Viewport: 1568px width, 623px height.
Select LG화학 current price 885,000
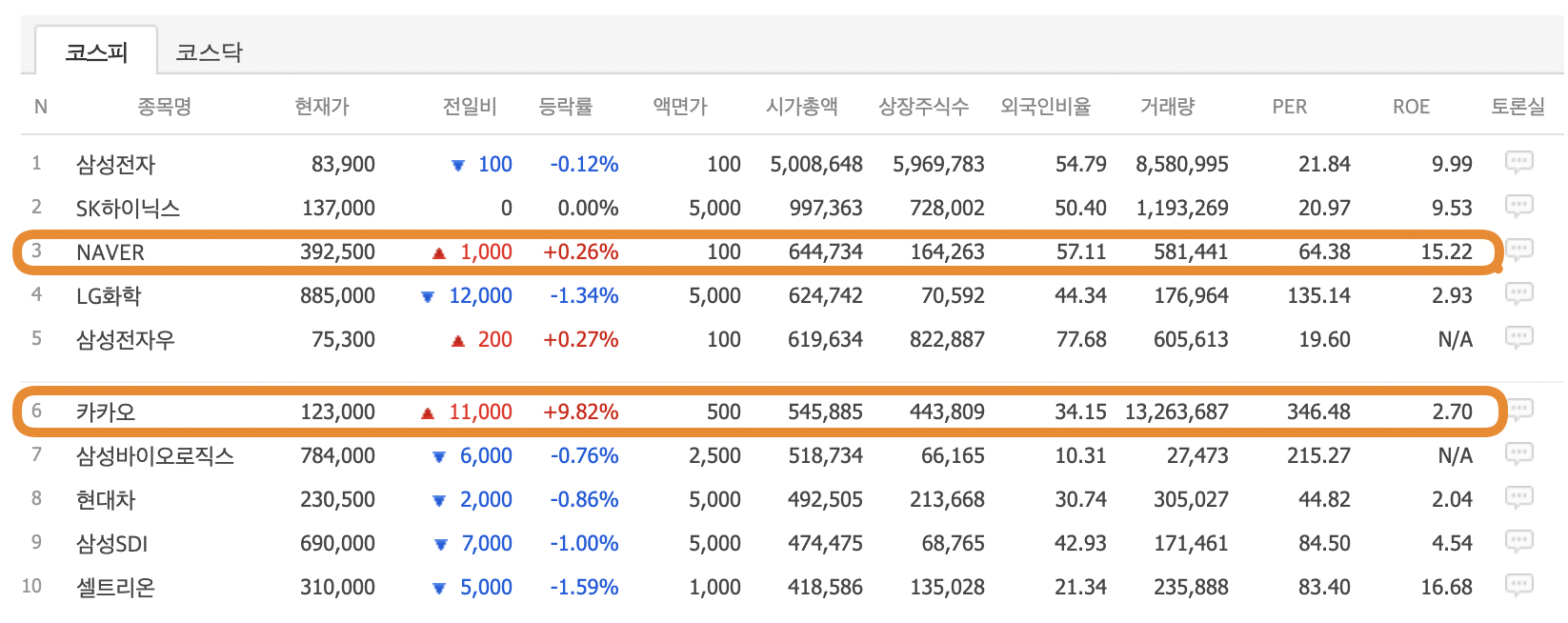coord(338,295)
